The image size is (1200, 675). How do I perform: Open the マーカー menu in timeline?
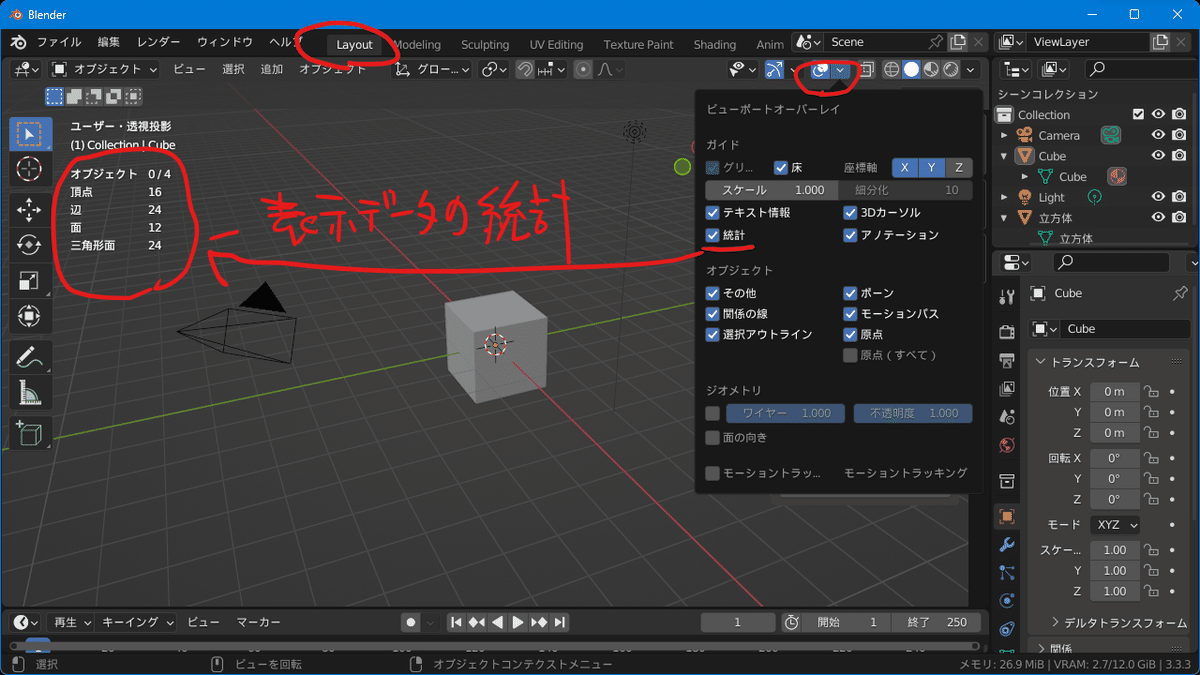click(258, 622)
